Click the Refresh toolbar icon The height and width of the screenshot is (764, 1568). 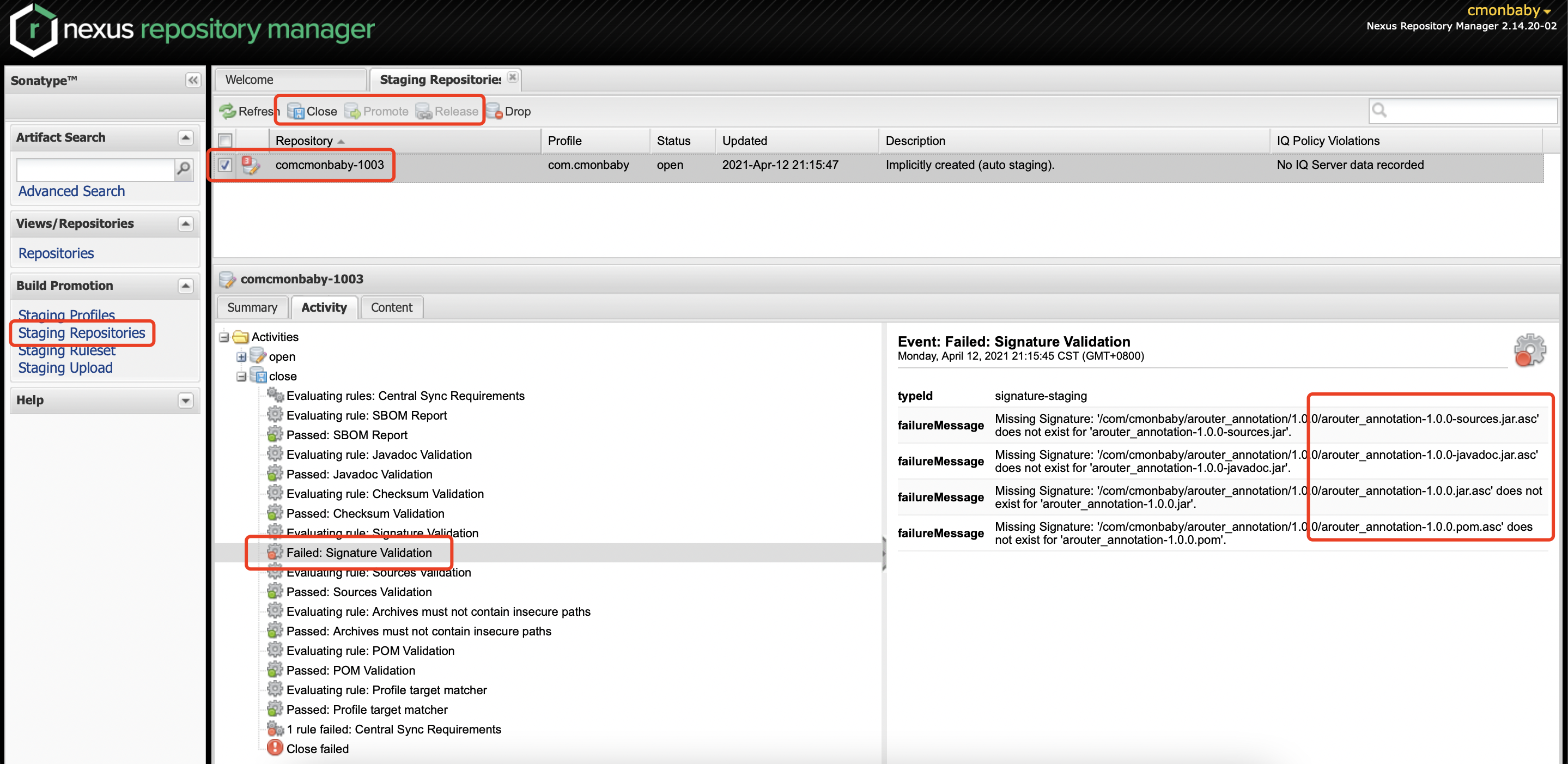pos(228,111)
